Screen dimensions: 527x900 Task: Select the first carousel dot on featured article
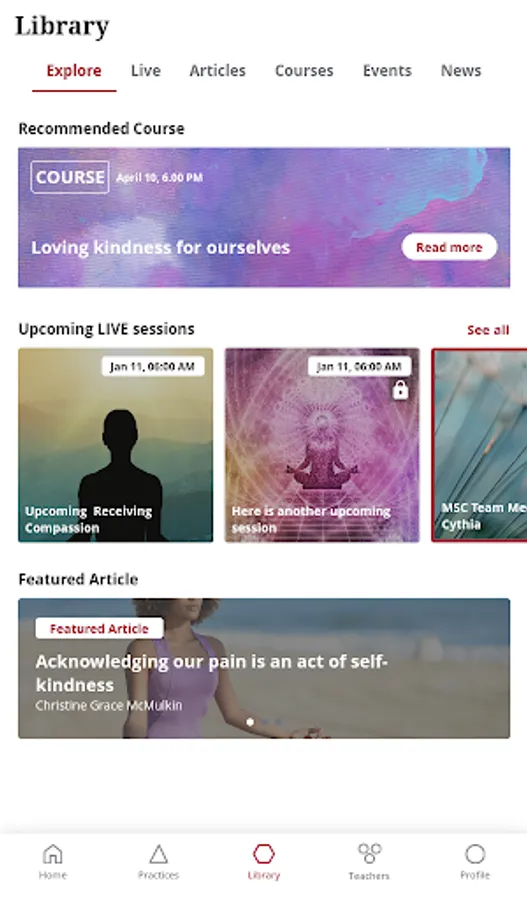(250, 722)
